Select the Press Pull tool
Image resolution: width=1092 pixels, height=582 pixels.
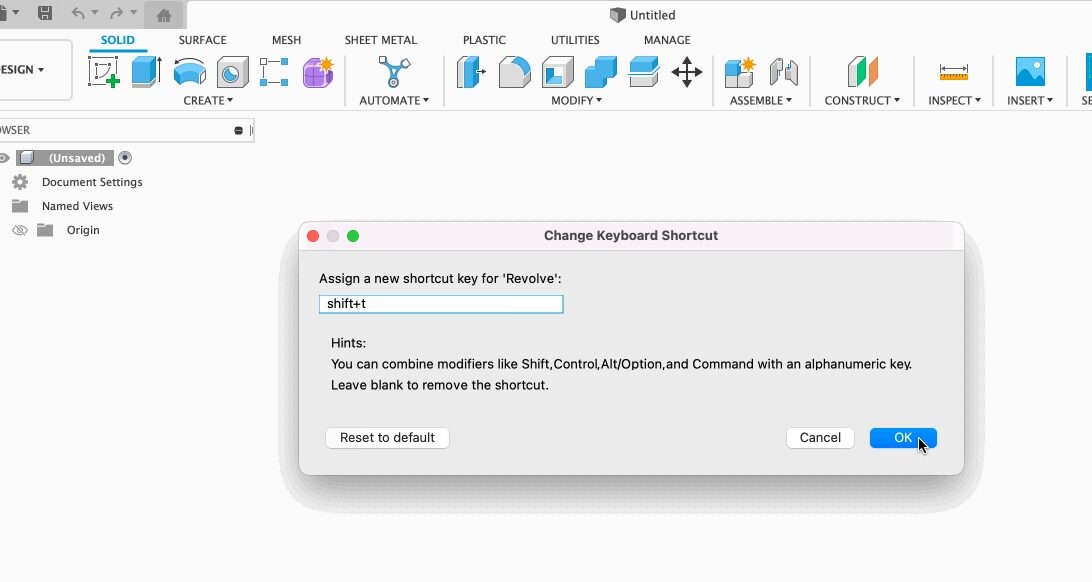(x=471, y=72)
